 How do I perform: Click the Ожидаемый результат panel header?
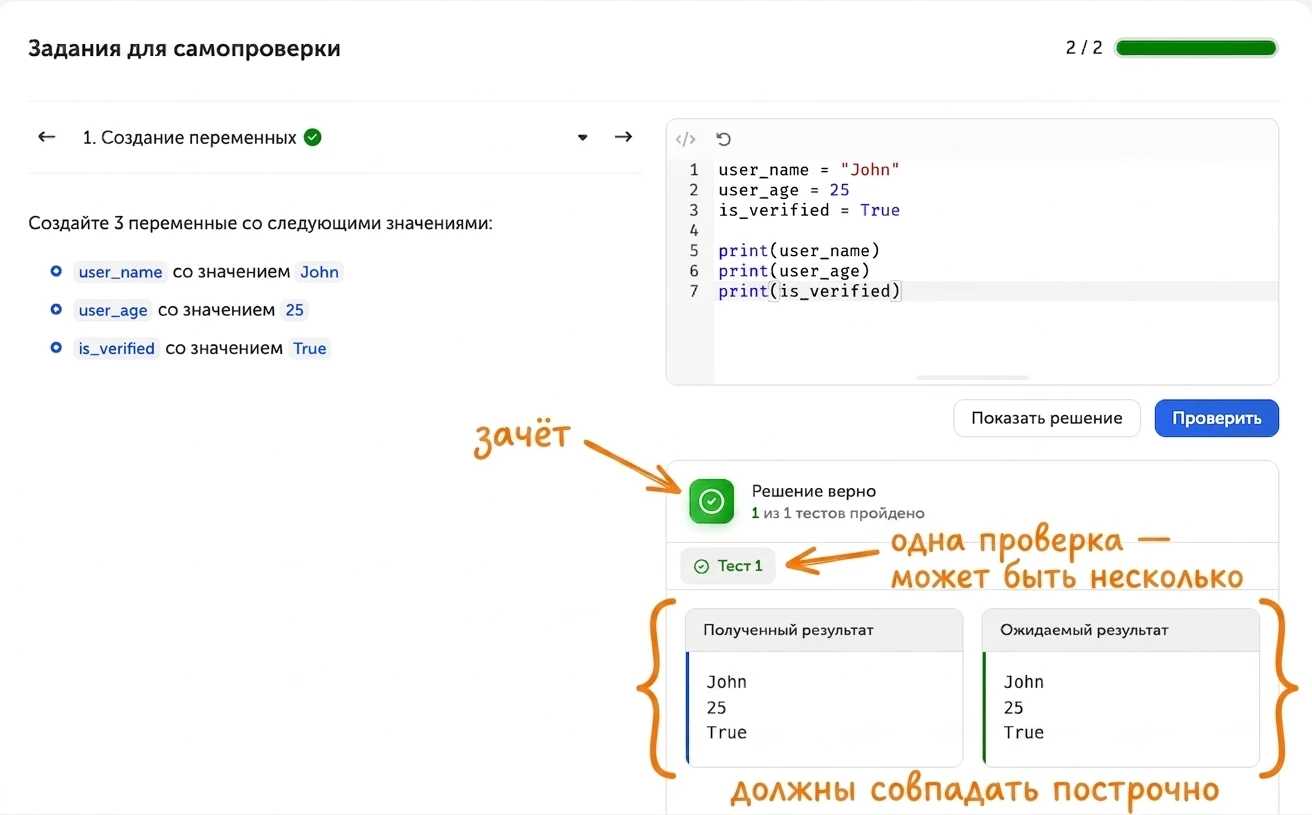[x=1121, y=630]
